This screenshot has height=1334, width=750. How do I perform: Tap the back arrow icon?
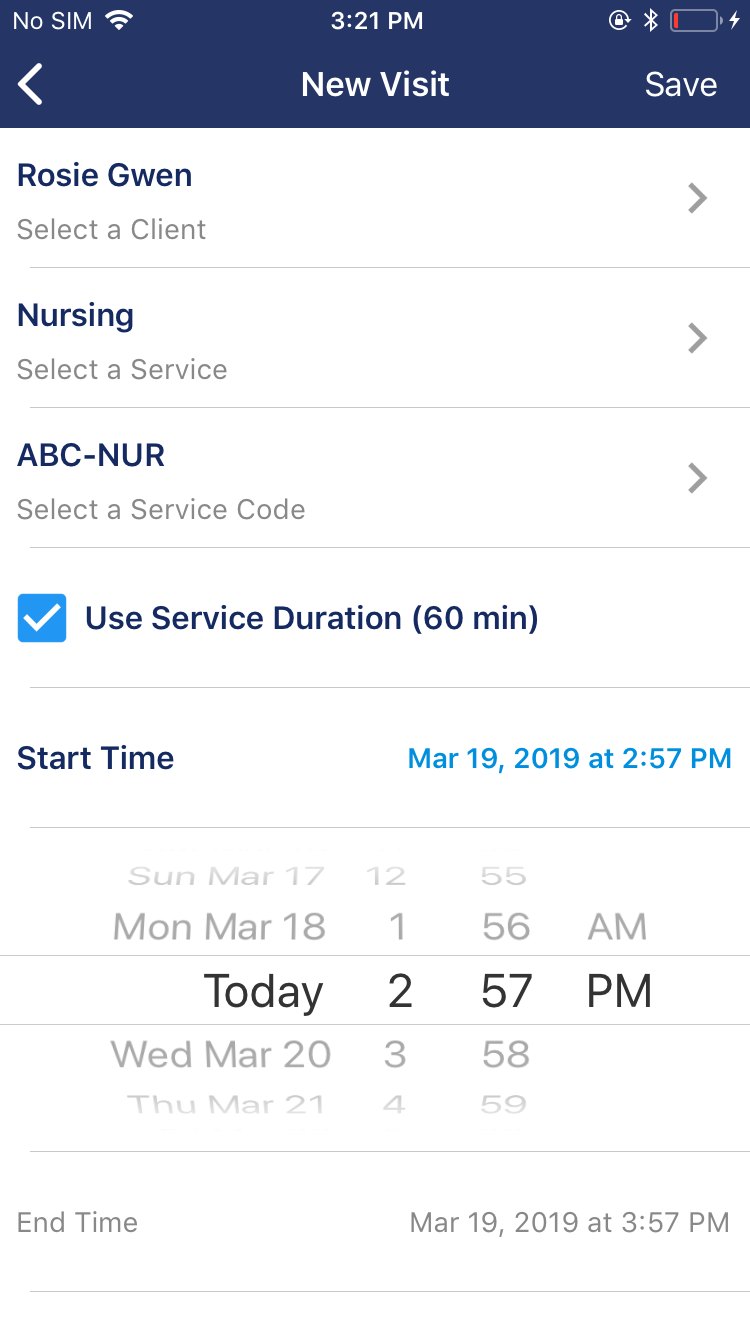click(x=32, y=85)
